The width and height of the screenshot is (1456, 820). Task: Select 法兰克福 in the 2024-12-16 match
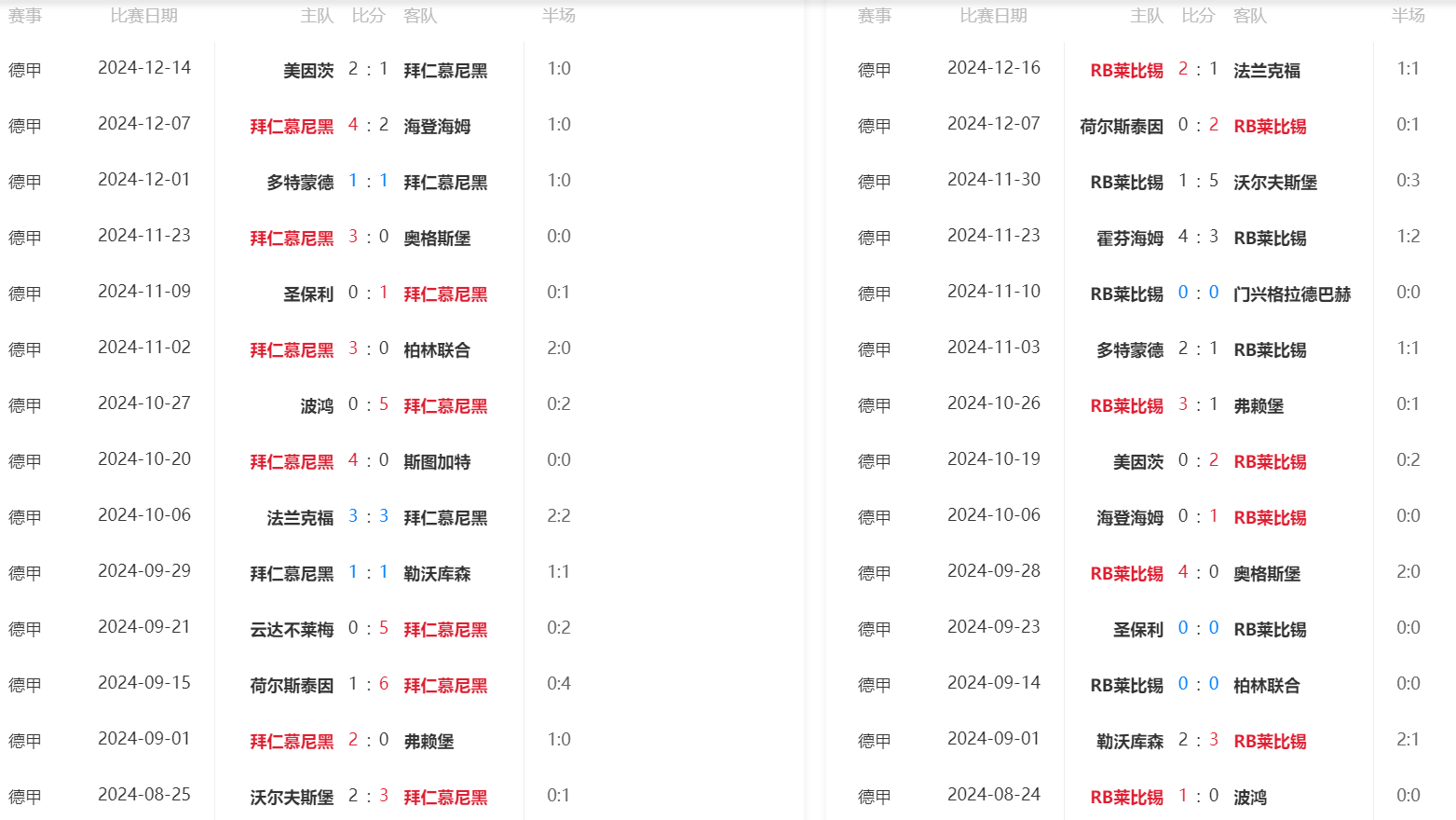[x=1267, y=71]
